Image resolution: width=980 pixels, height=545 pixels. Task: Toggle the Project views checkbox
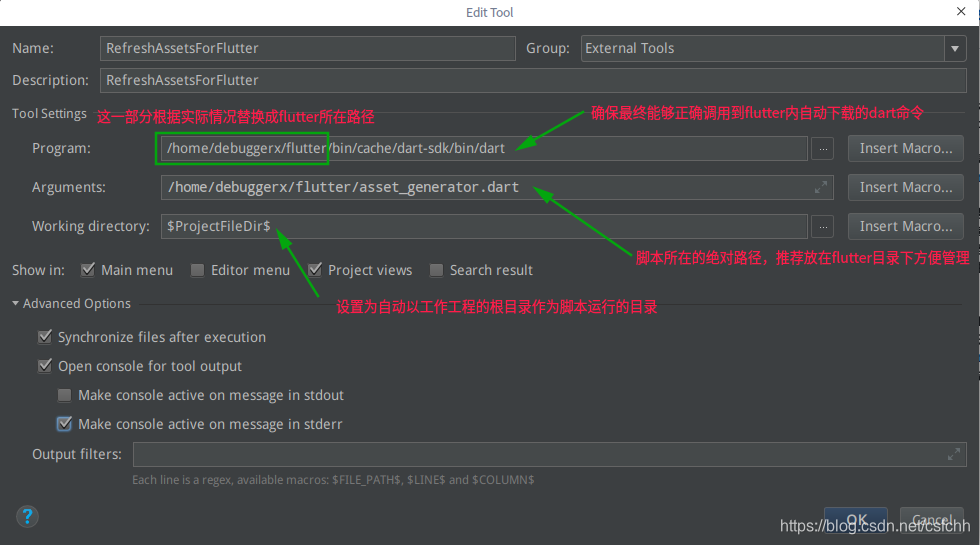point(315,269)
